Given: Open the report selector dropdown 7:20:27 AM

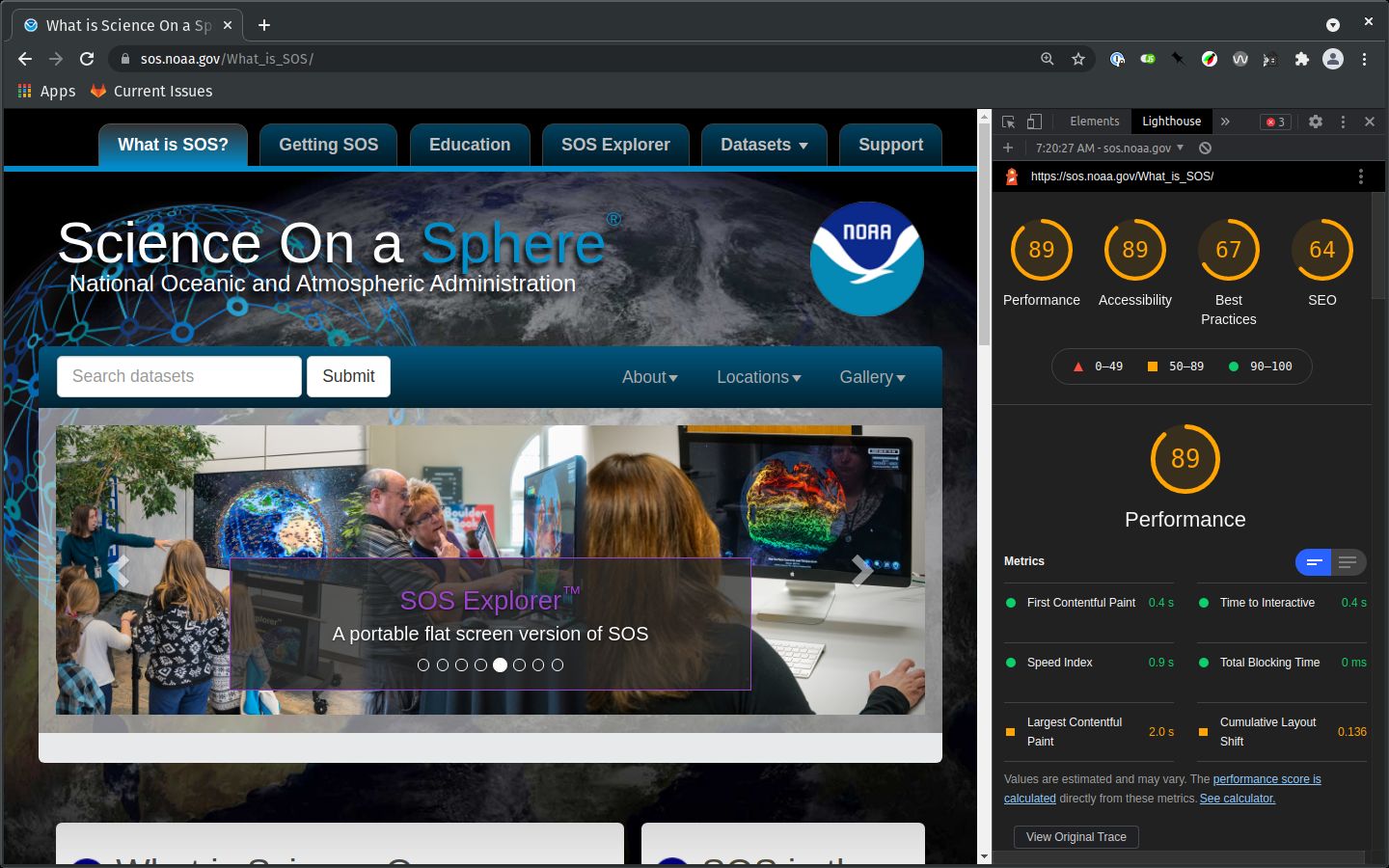Looking at the screenshot, I should (1109, 148).
